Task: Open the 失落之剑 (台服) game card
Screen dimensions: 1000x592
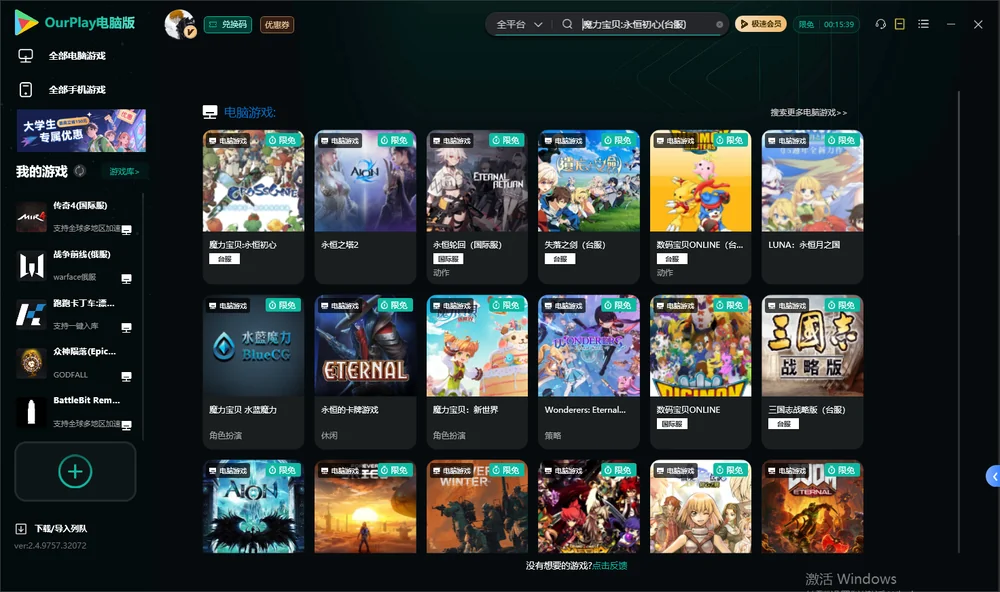Action: pyautogui.click(x=589, y=207)
